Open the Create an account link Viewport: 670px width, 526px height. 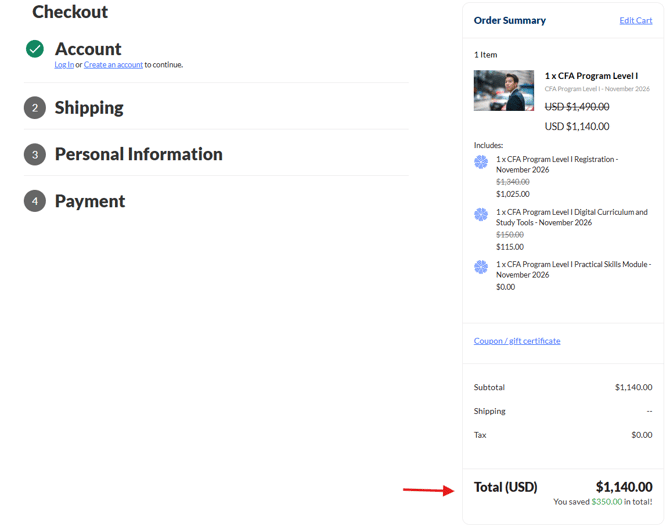tap(113, 65)
